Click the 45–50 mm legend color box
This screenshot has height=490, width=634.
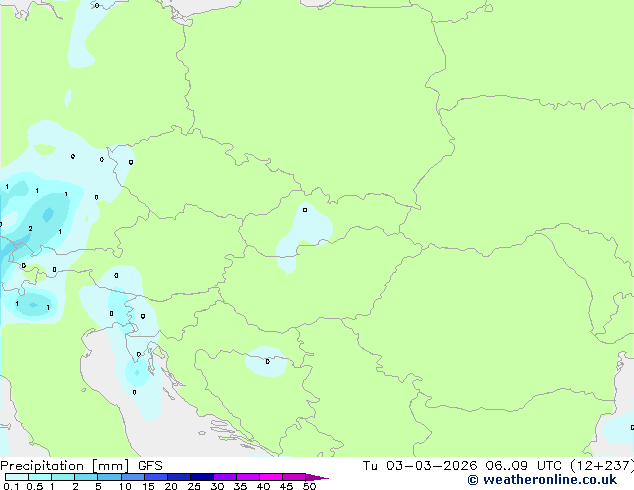tap(294, 477)
